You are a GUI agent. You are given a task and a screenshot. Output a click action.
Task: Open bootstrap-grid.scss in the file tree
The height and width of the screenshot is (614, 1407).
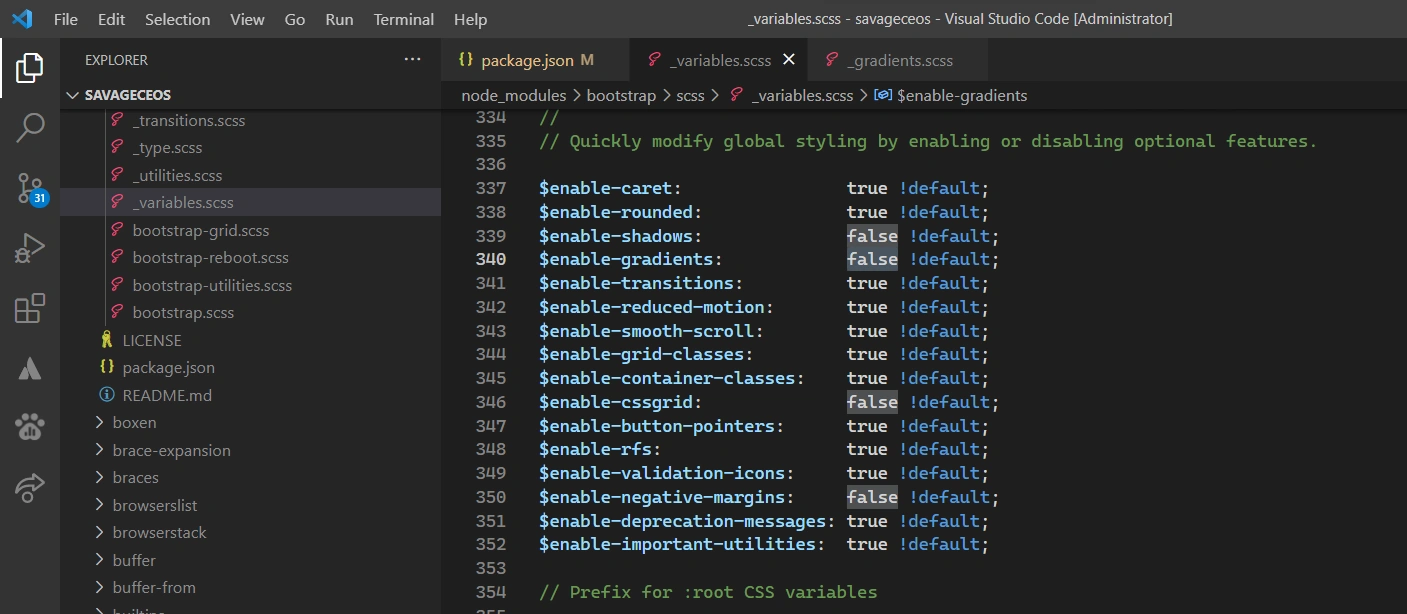point(200,230)
